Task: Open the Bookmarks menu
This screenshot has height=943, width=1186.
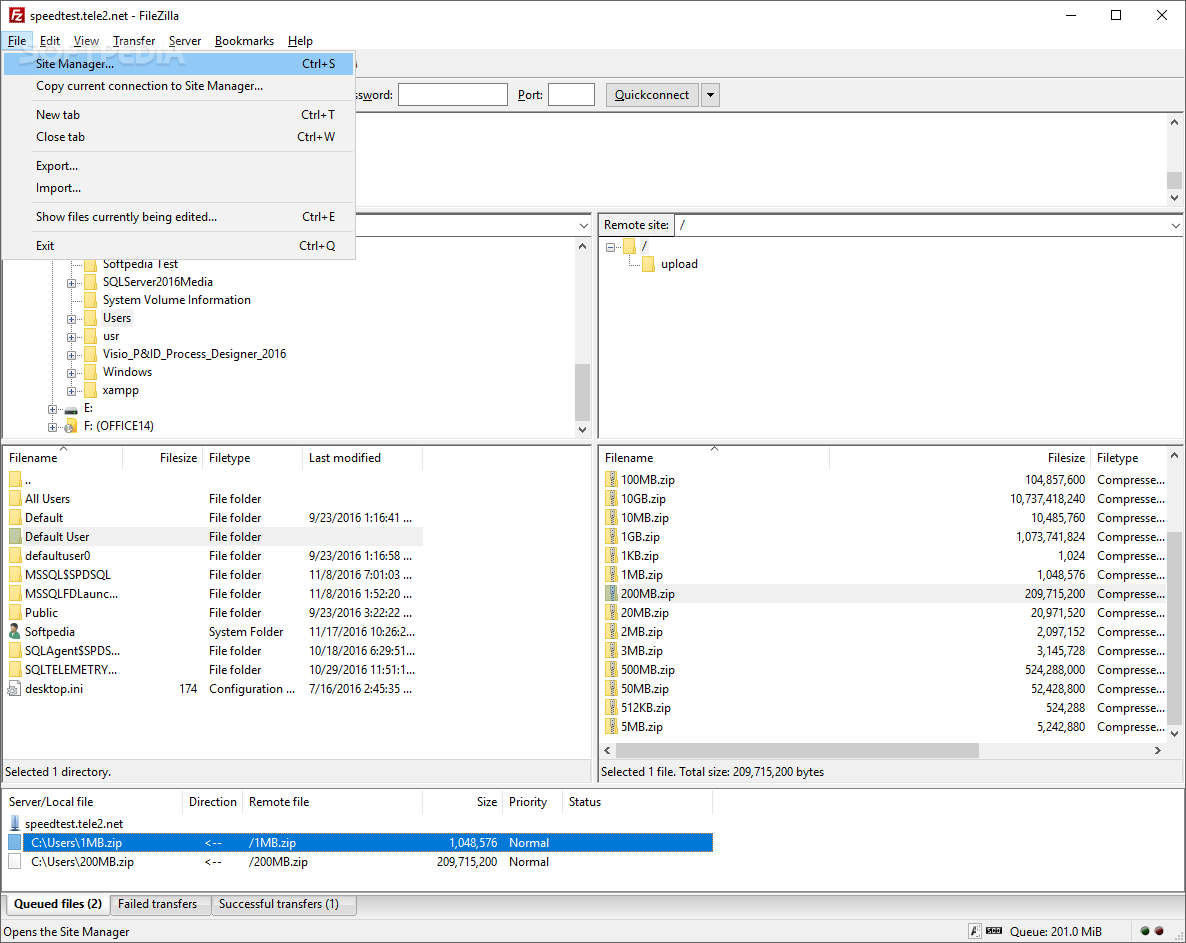Action: tap(244, 41)
